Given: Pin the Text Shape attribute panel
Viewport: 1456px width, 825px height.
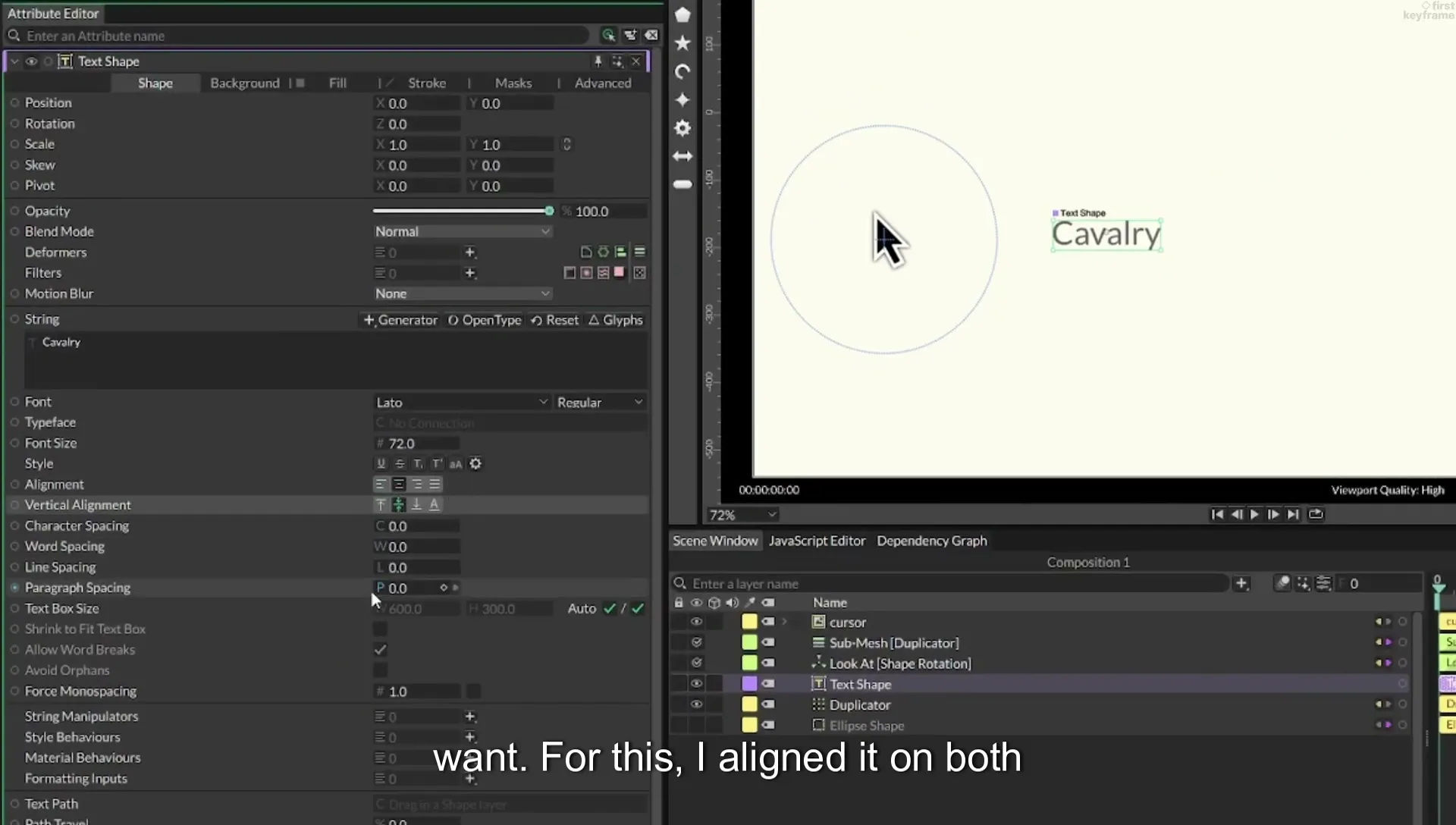Looking at the screenshot, I should [598, 61].
